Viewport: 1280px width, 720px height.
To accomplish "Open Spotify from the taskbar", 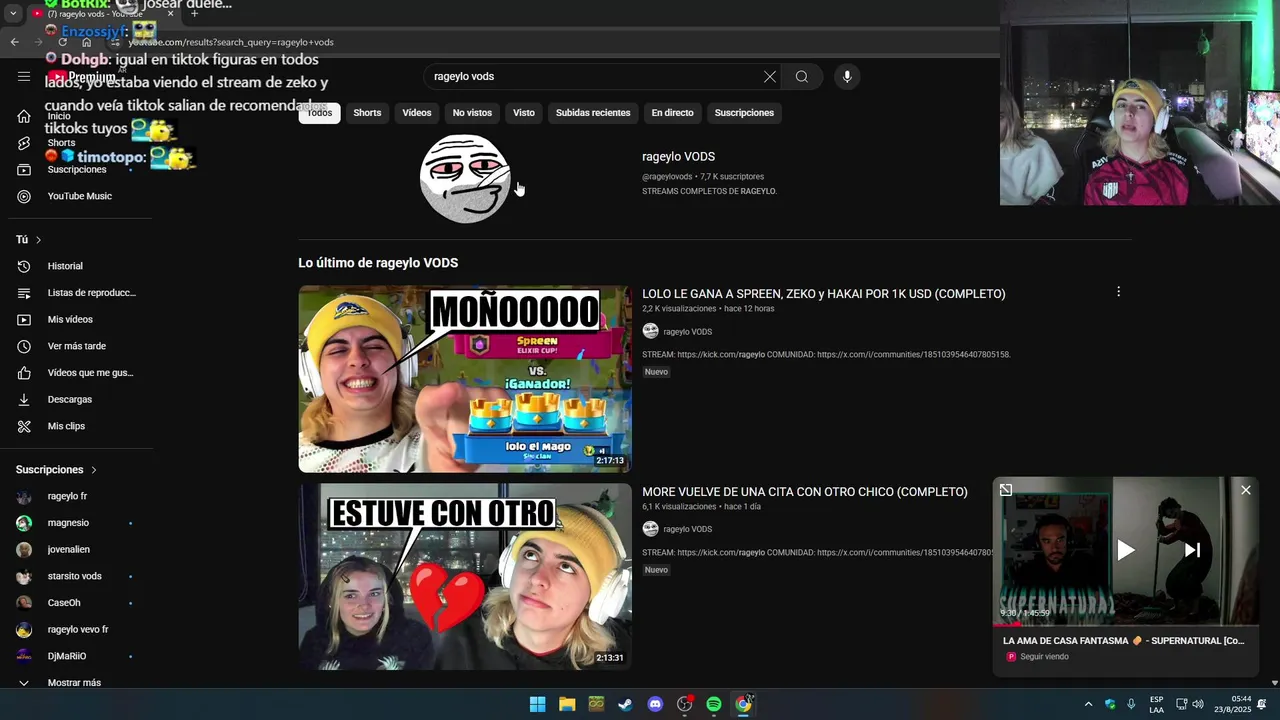I will 714,704.
